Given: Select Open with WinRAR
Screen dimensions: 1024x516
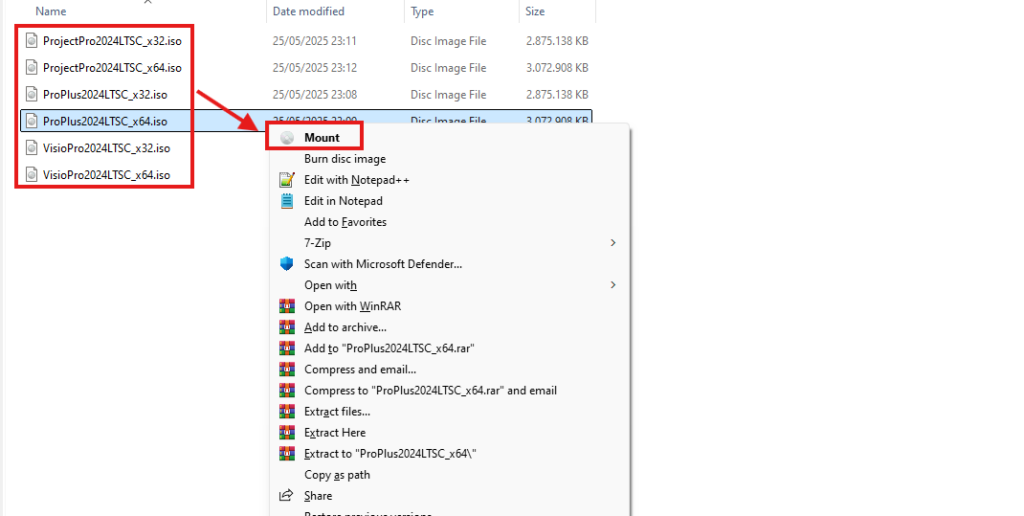Looking at the screenshot, I should [353, 306].
